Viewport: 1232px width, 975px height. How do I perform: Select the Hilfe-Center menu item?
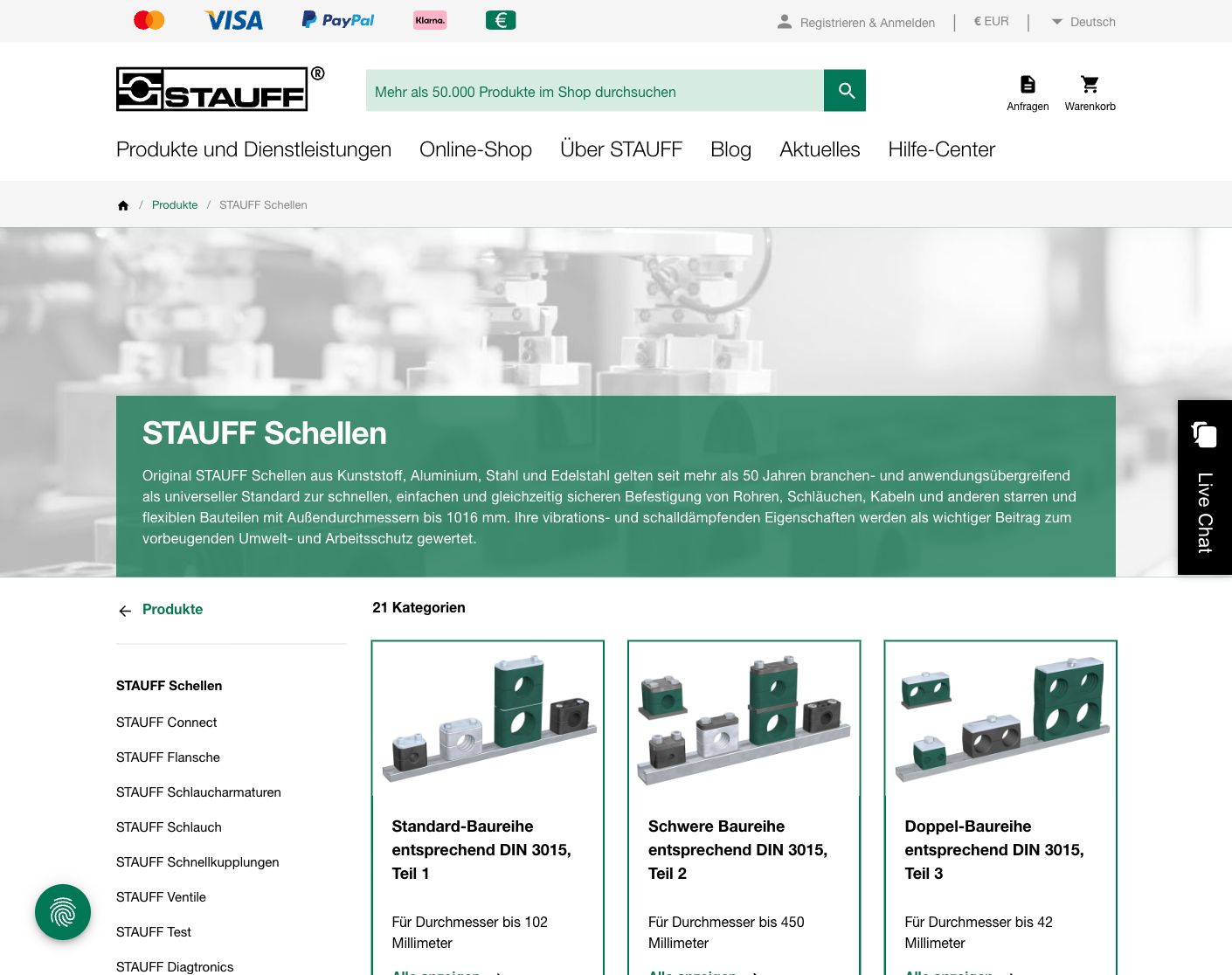(941, 149)
